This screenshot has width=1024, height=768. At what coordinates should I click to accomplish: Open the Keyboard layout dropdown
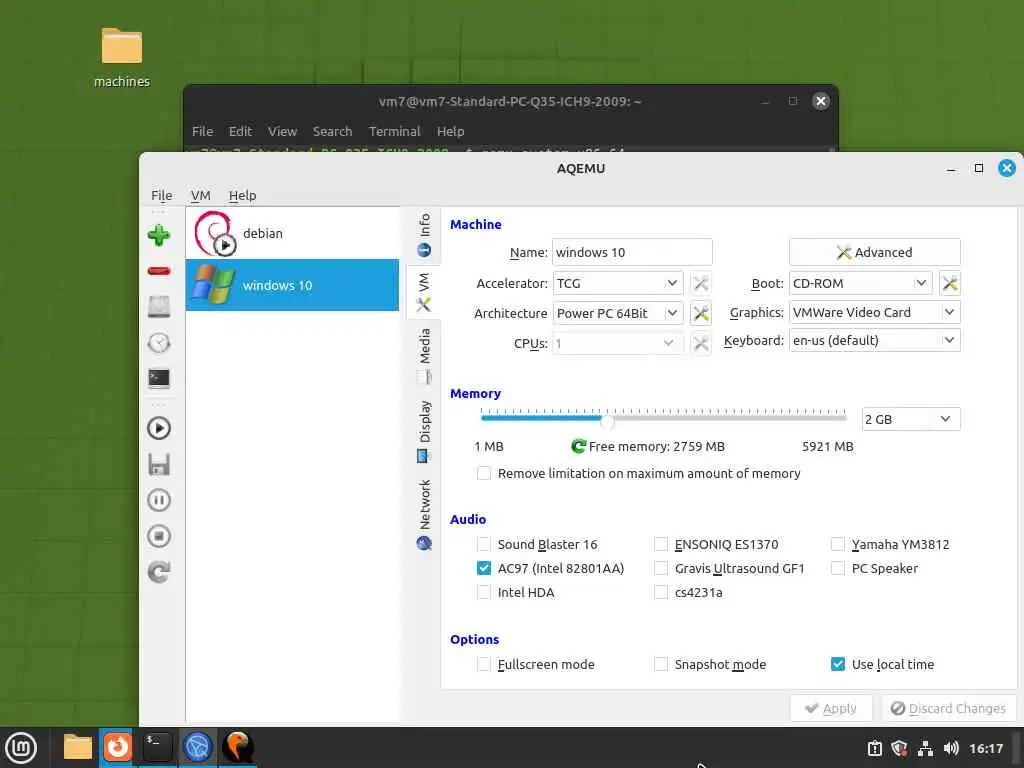(874, 340)
